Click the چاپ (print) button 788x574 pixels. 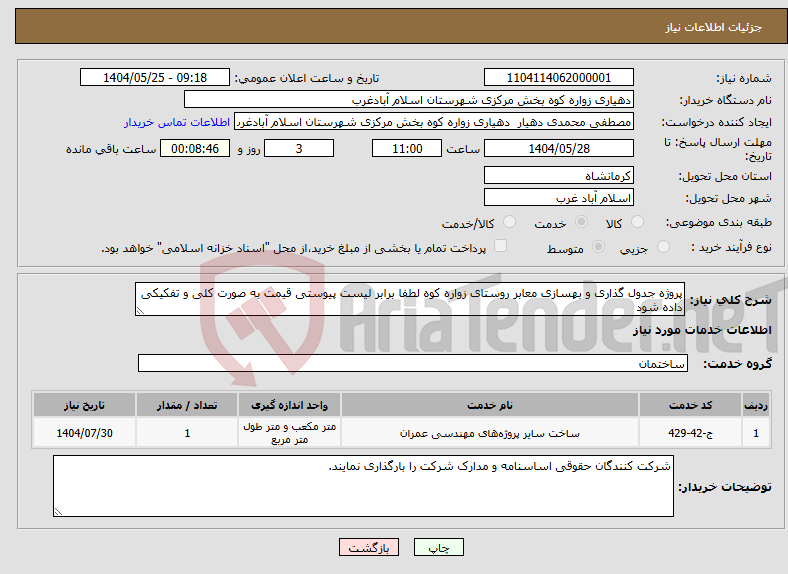[x=438, y=547]
